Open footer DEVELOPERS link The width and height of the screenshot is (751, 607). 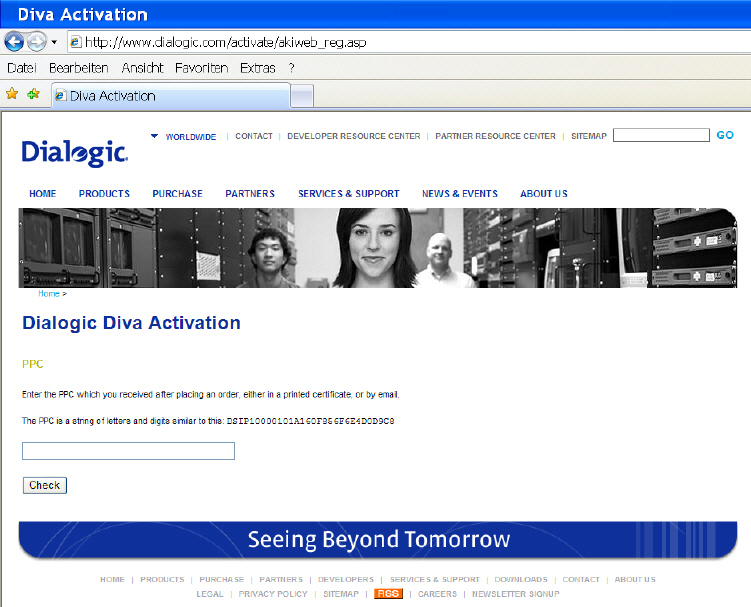tap(346, 579)
